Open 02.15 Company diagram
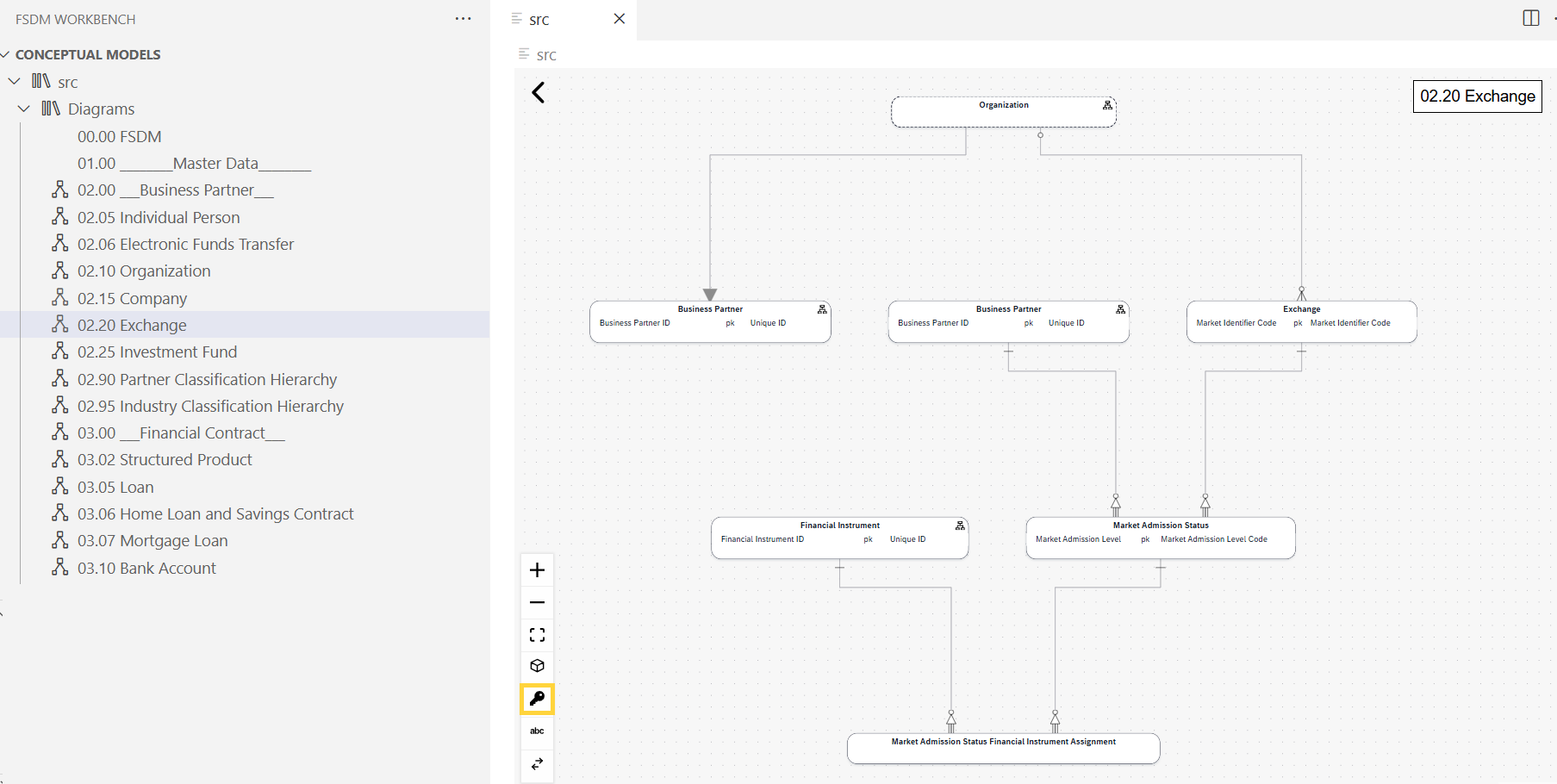1557x784 pixels. (x=132, y=299)
